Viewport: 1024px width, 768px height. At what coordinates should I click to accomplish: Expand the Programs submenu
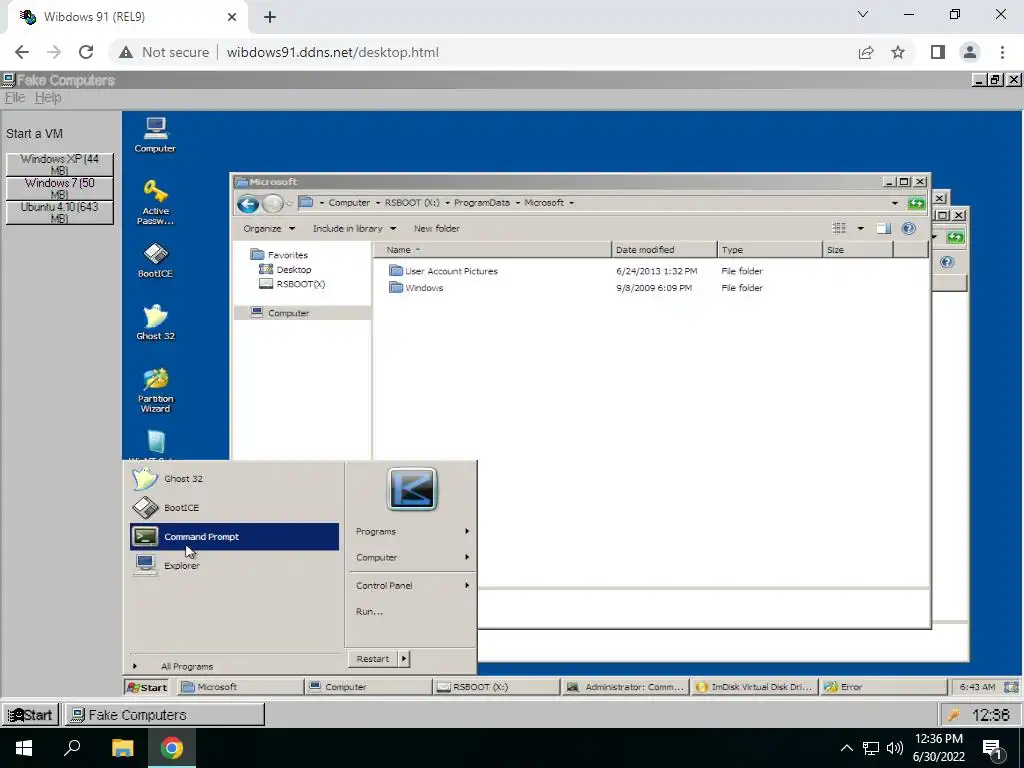tap(412, 532)
